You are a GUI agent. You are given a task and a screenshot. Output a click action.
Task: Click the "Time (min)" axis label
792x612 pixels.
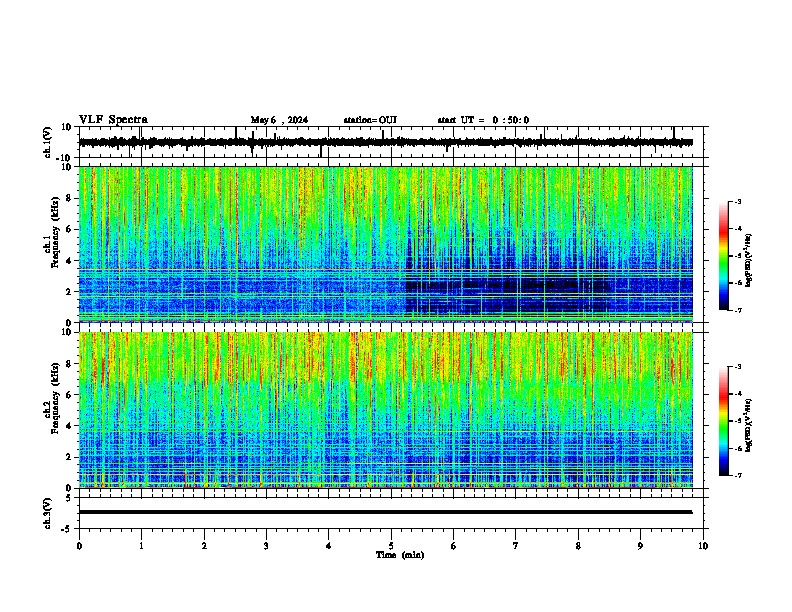pos(400,555)
